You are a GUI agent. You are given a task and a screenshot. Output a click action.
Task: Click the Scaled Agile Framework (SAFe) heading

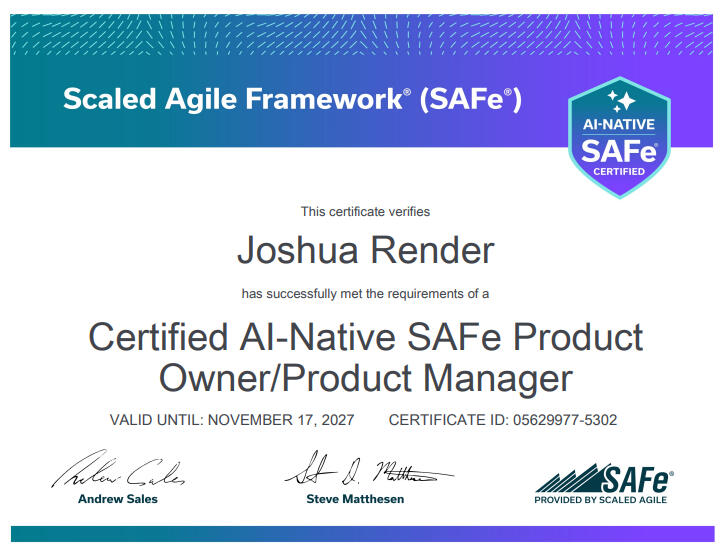292,99
